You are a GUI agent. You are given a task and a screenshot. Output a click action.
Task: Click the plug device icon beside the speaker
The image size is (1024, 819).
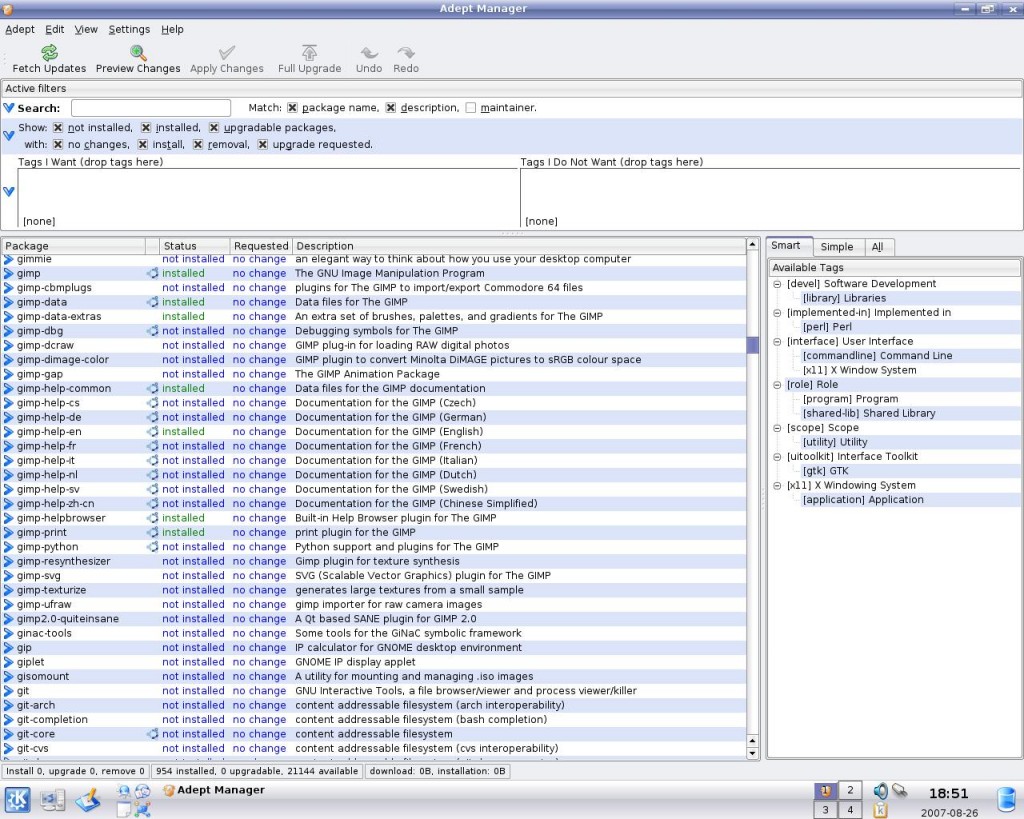(x=899, y=791)
